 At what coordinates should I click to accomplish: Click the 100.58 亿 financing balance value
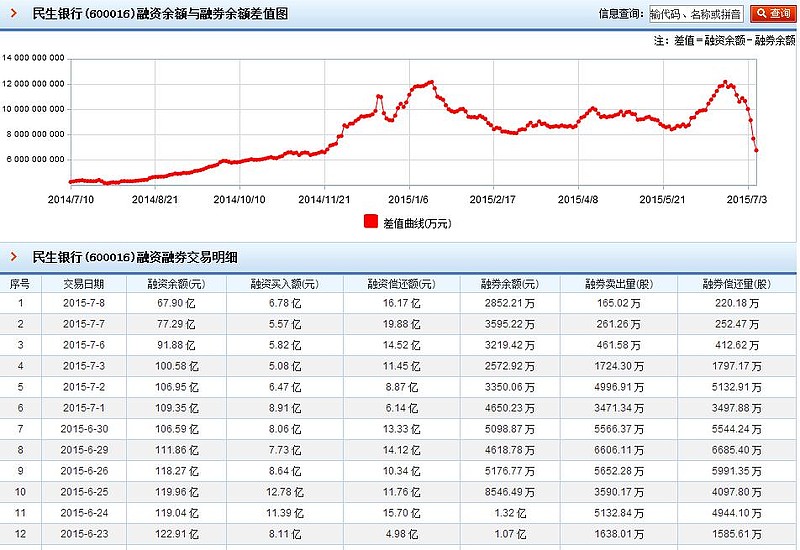point(177,366)
